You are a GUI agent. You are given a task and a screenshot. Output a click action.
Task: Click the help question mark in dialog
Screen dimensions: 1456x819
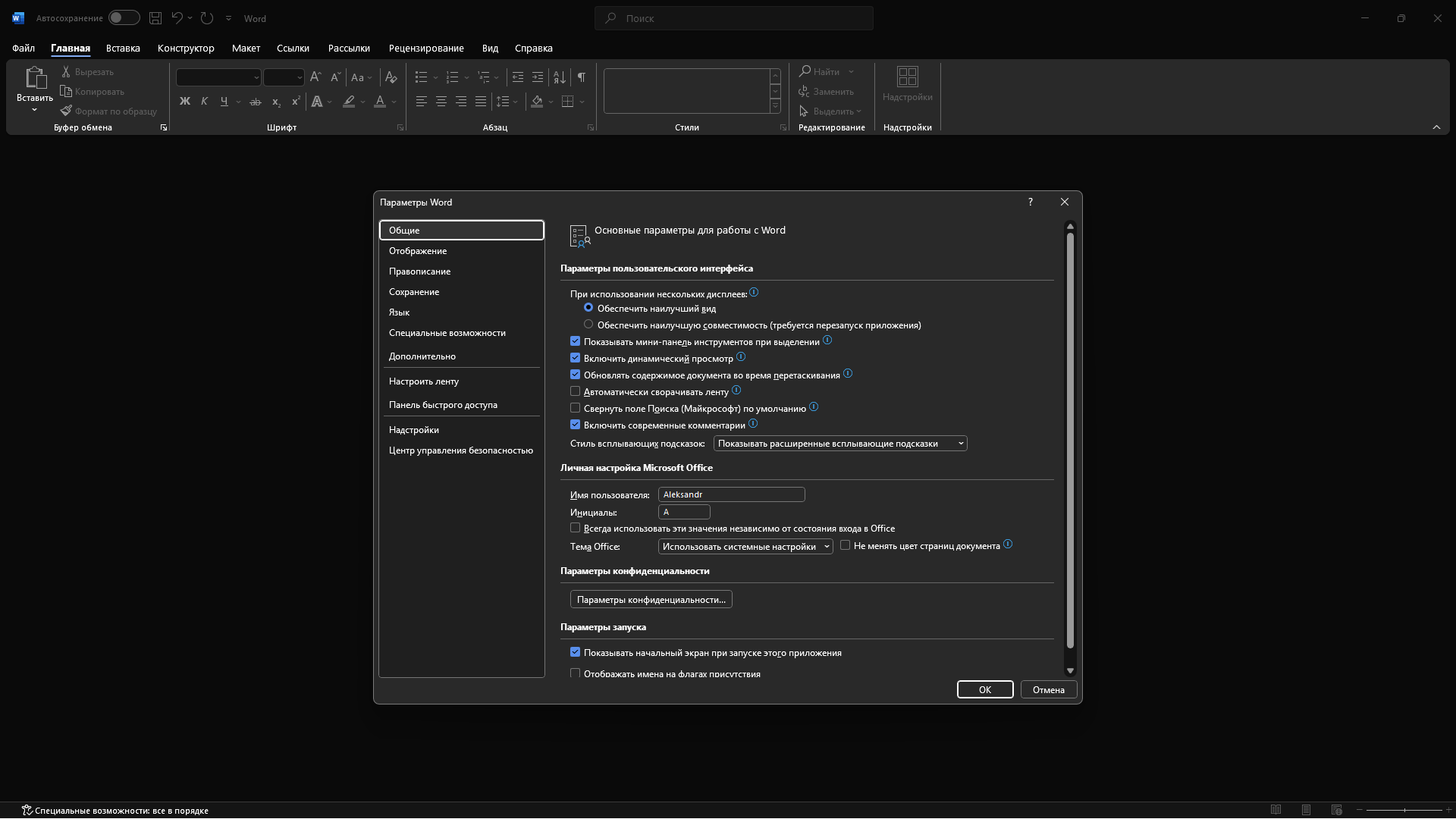pos(1030,202)
